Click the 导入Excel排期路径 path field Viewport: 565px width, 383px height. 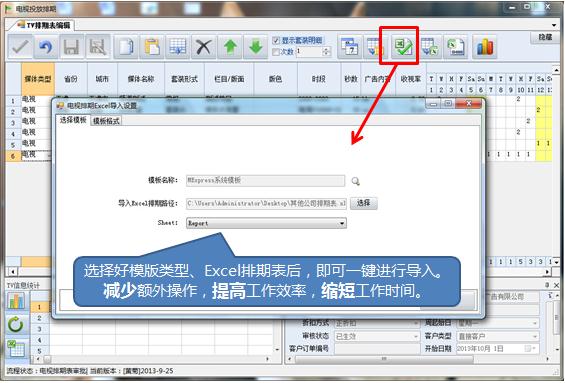tap(266, 204)
